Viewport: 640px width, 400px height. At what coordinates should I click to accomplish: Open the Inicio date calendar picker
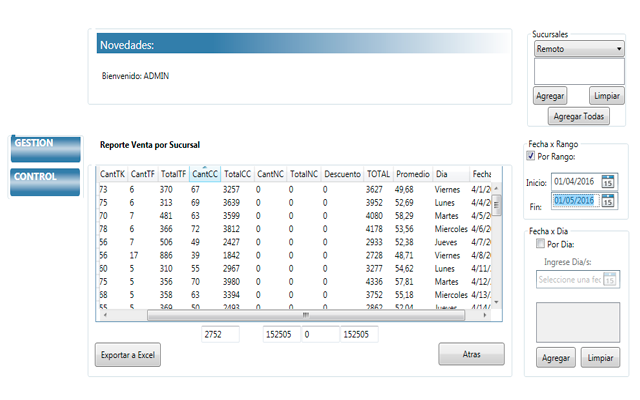(x=608, y=181)
